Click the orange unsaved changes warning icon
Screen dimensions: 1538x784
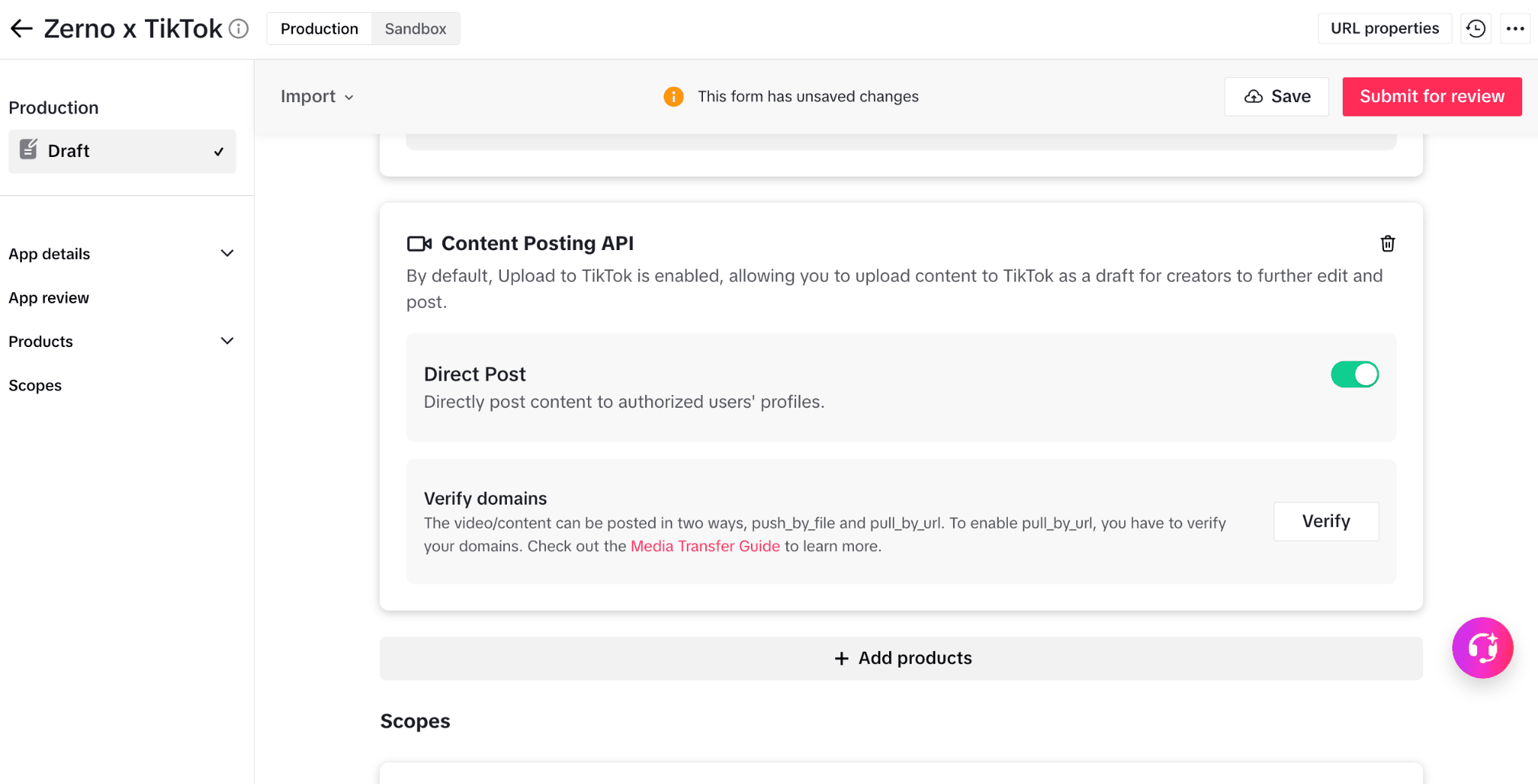(674, 96)
